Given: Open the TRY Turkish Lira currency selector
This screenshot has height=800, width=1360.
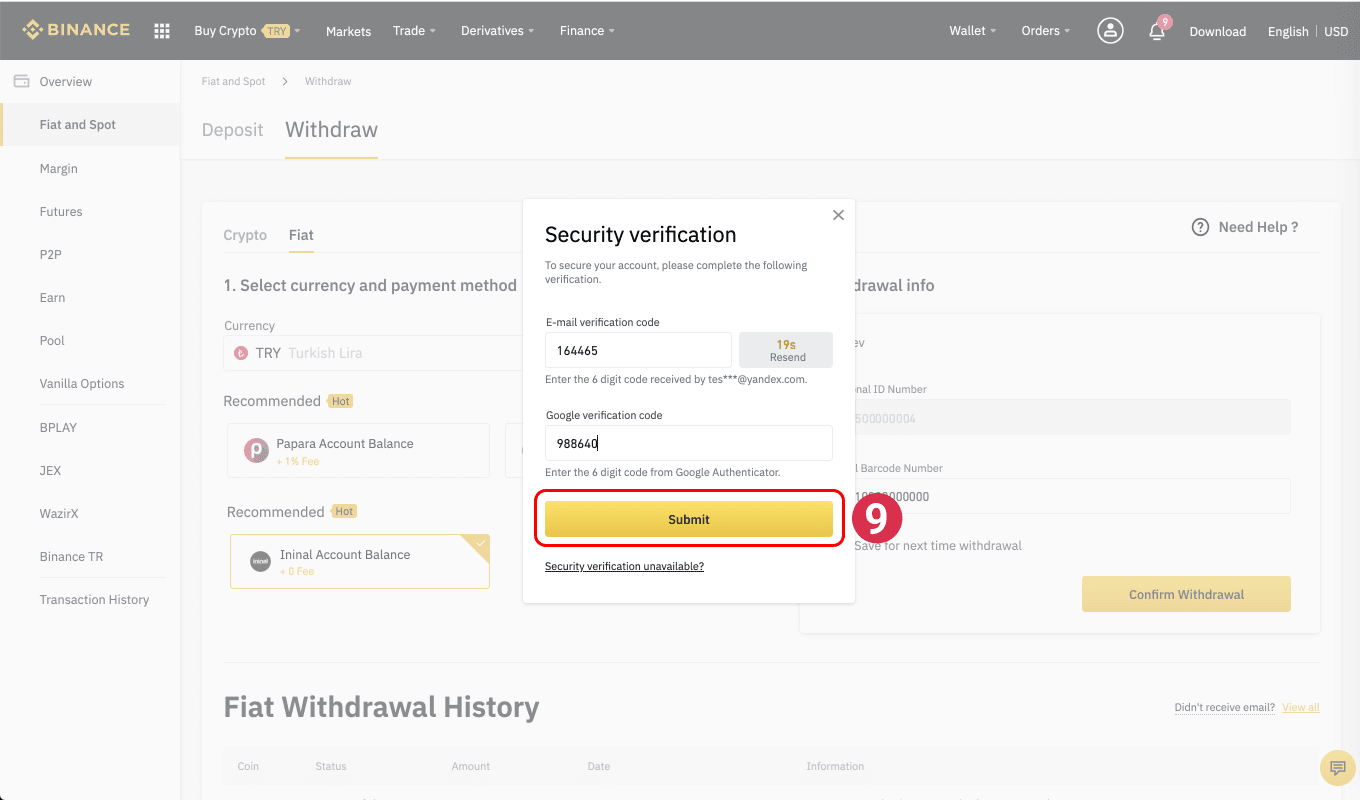Looking at the screenshot, I should pyautogui.click(x=373, y=353).
